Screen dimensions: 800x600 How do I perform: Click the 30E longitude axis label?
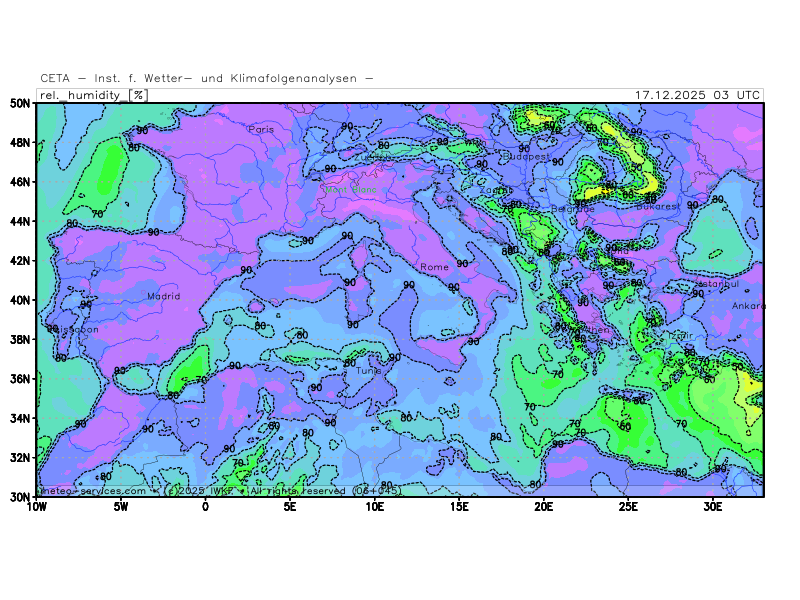pos(713,507)
